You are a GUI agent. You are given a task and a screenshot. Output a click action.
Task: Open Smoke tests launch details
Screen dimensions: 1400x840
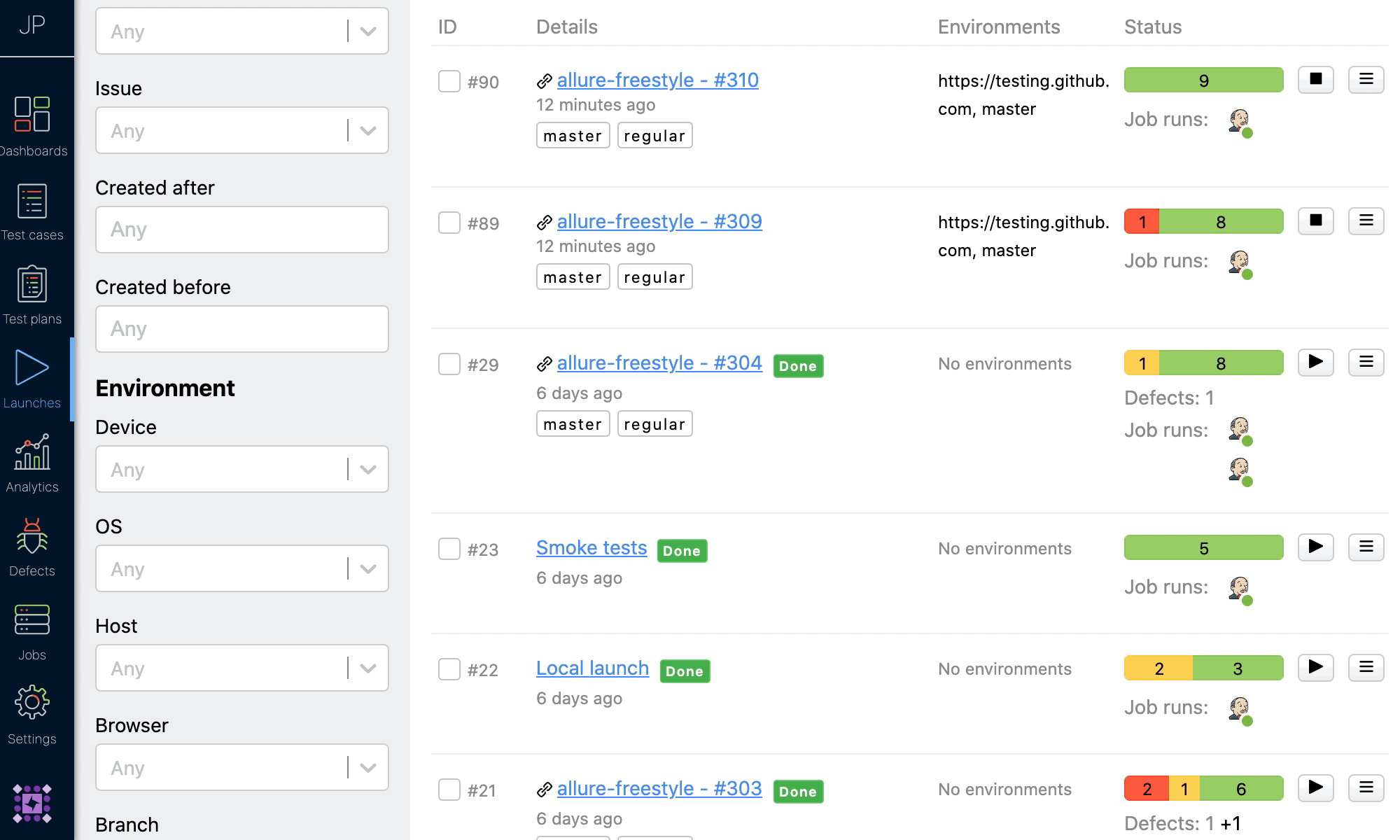click(x=590, y=547)
